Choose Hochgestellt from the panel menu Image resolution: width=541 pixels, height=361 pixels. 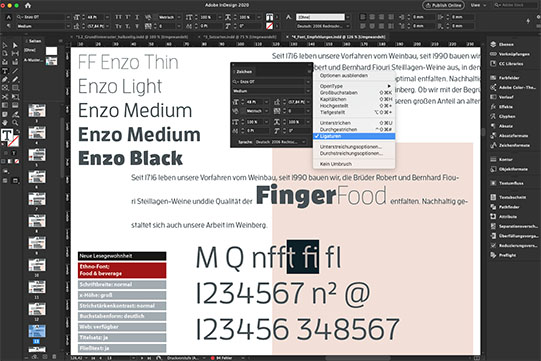pos(354,106)
